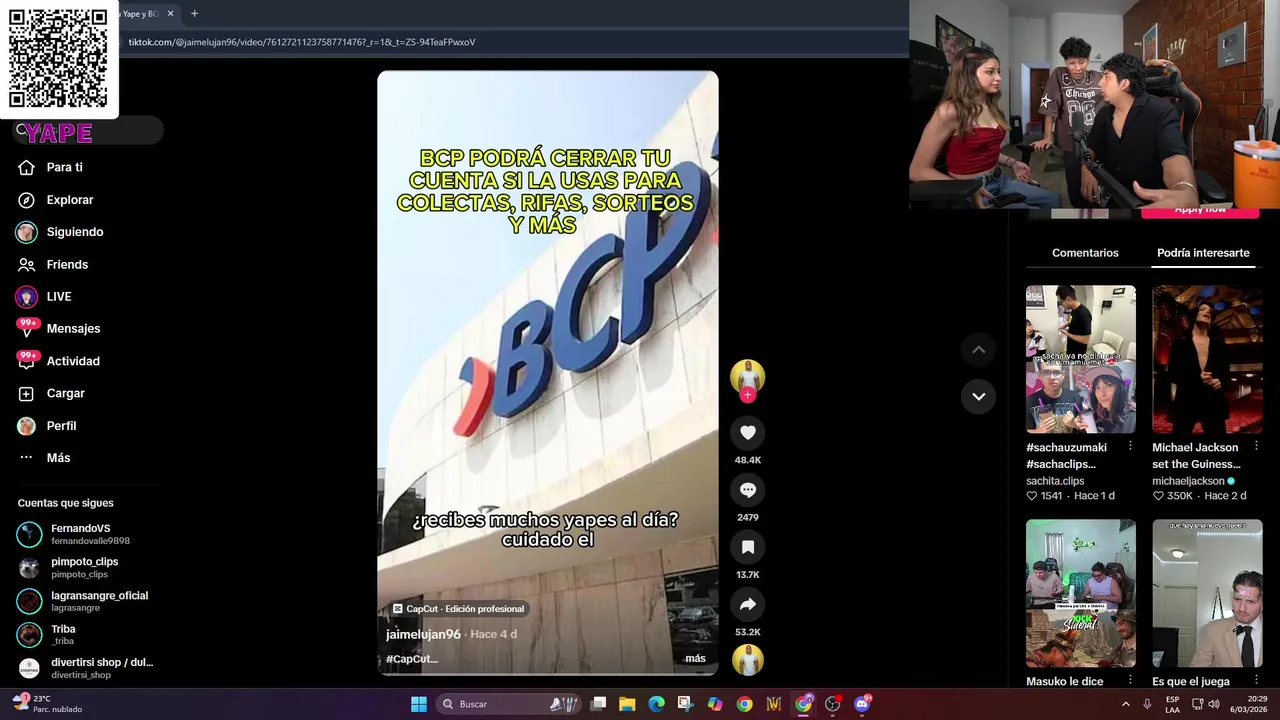Screen dimensions: 1280x720
Task: Click the plus icon beside Cargar
Action: point(27,394)
